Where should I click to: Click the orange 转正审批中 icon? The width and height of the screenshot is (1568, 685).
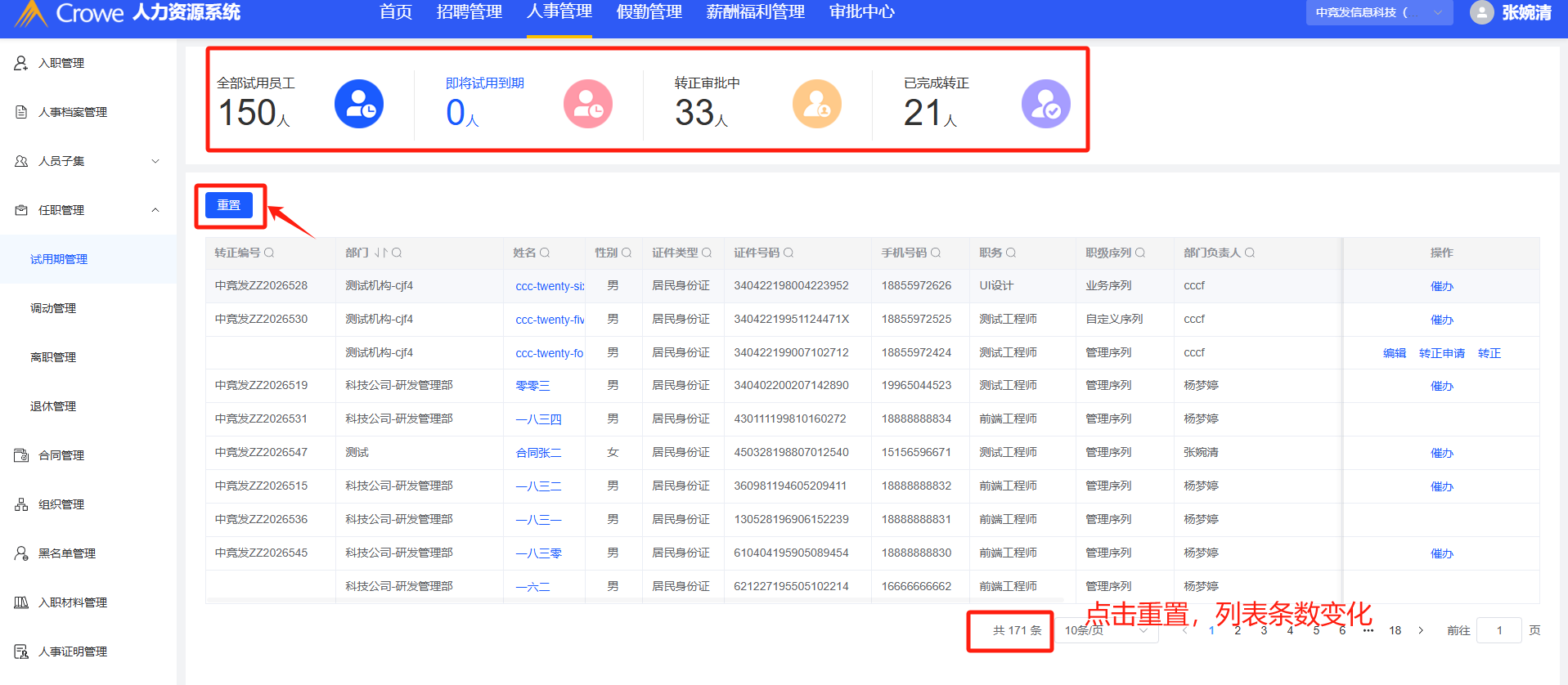(x=816, y=104)
